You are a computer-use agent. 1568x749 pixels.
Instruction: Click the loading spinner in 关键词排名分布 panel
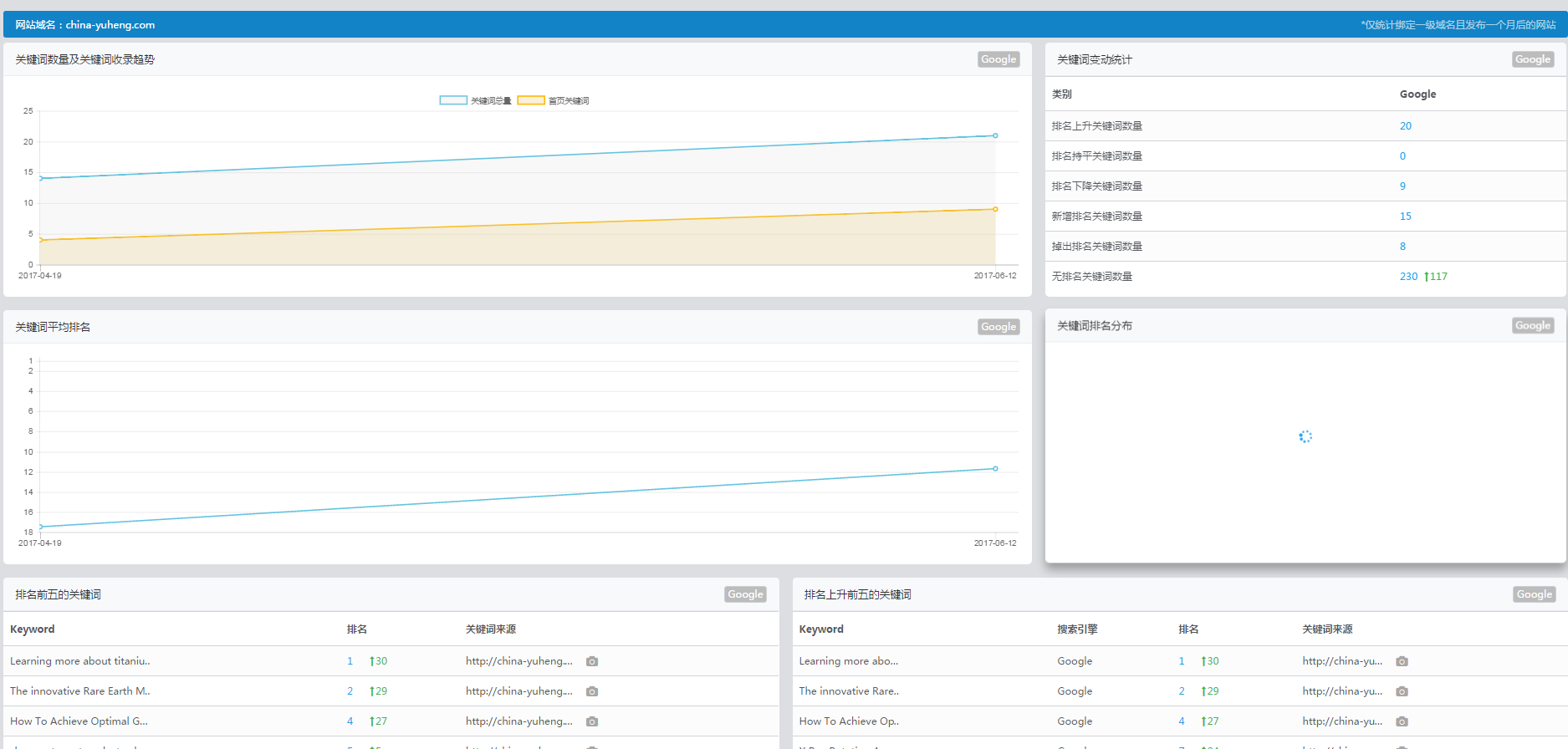pos(1305,436)
